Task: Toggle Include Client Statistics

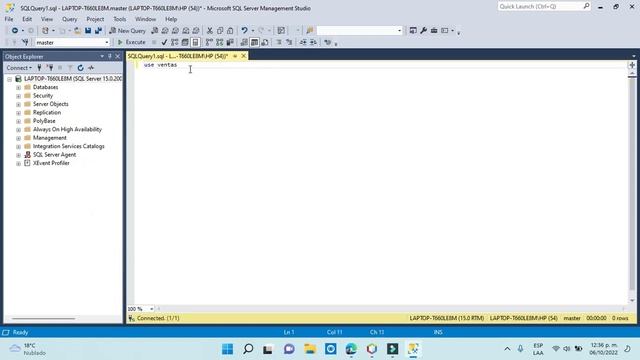Action: [230, 42]
